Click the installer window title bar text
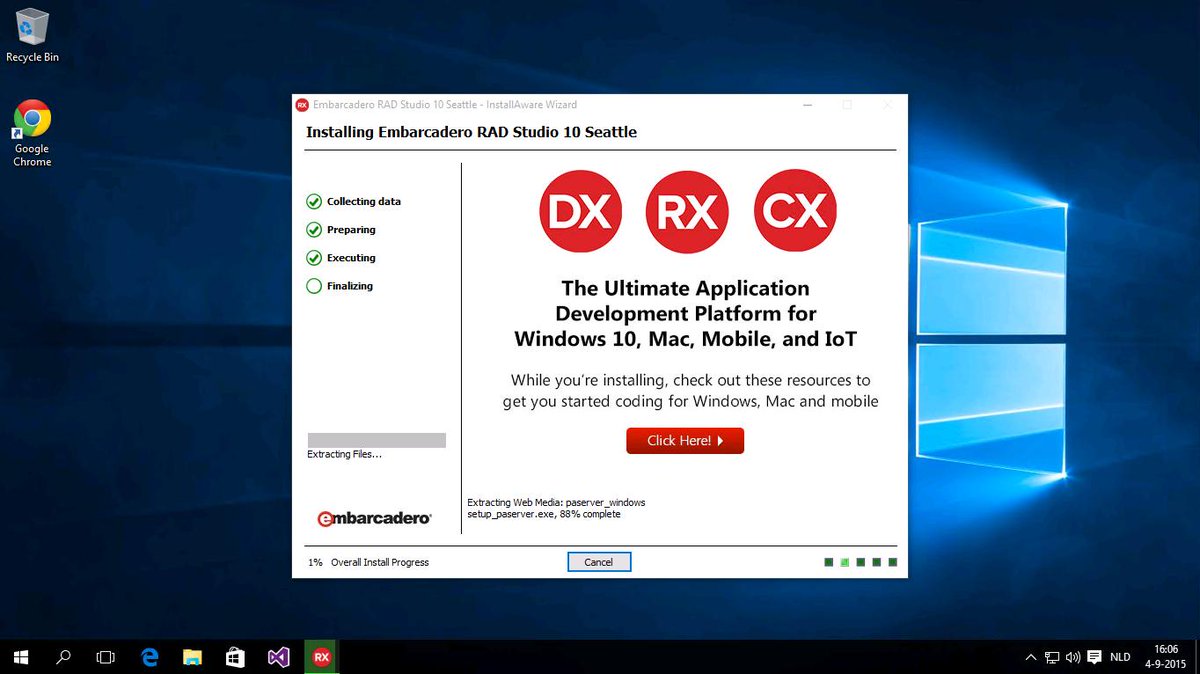Screen dimensions: 1200x674 click(445, 104)
